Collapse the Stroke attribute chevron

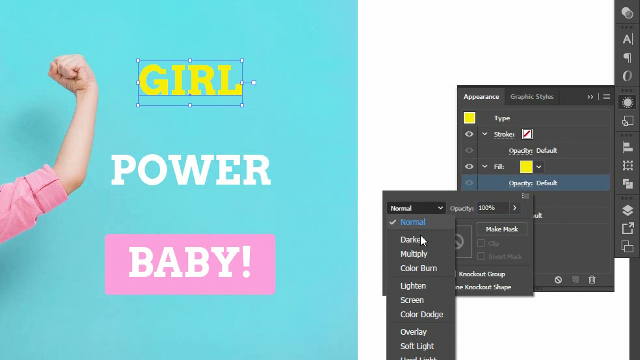coord(484,134)
